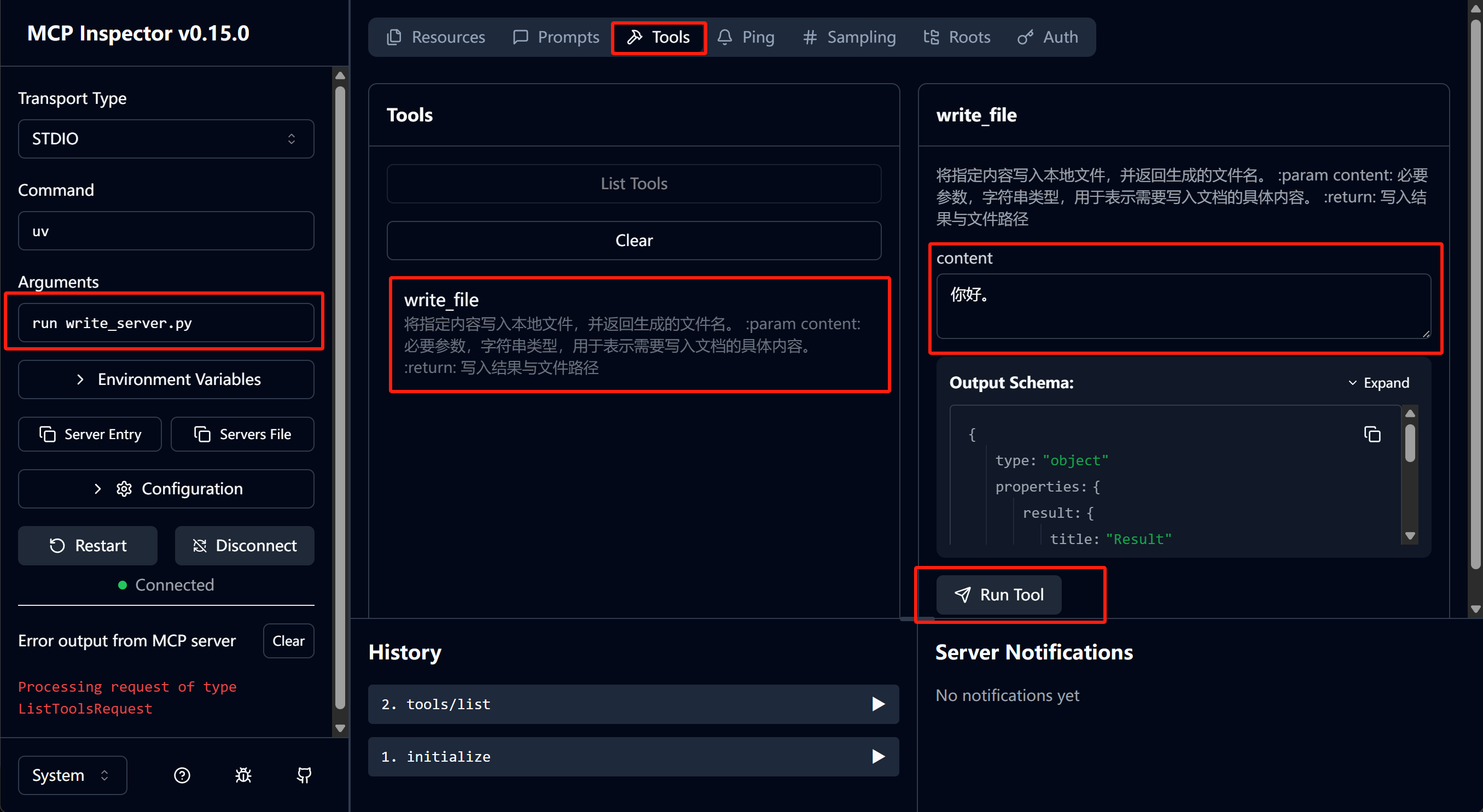Expand the initialize history entry arrow
The height and width of the screenshot is (812, 1483).
pos(877,756)
